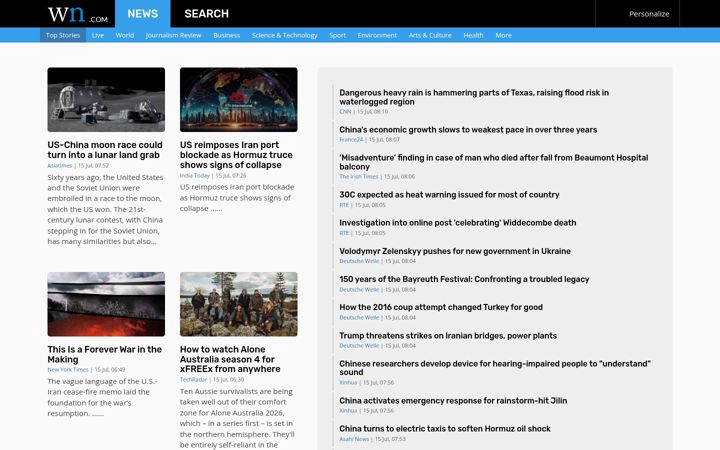The image size is (720, 450).
Task: Click the 'Sixty years ago, the United States' summary text
Action: coord(105,209)
